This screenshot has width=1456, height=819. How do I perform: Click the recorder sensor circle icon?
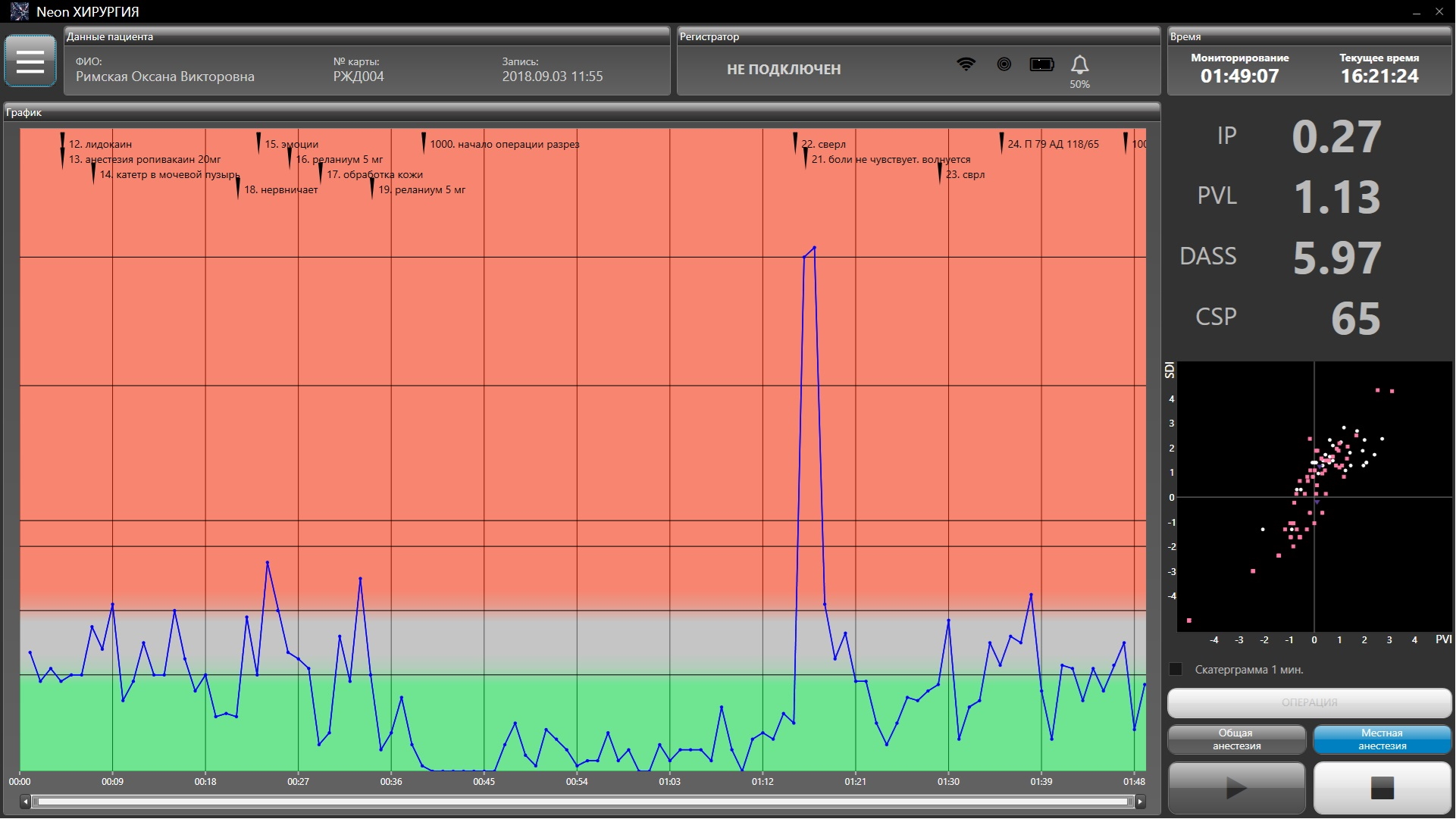[x=1004, y=64]
